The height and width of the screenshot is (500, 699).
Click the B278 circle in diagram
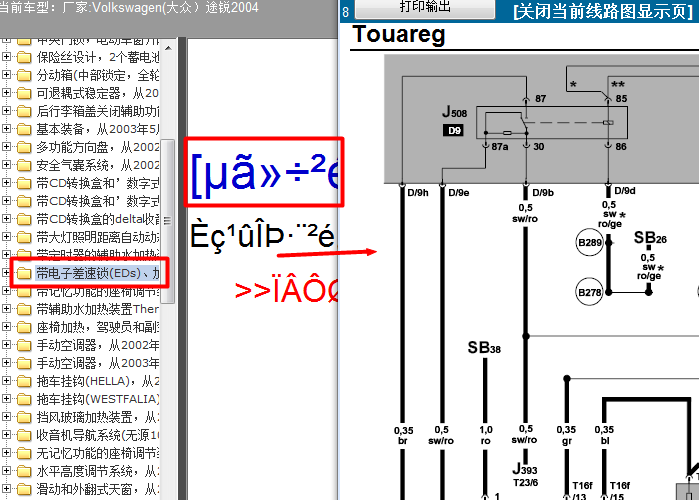pos(589,292)
